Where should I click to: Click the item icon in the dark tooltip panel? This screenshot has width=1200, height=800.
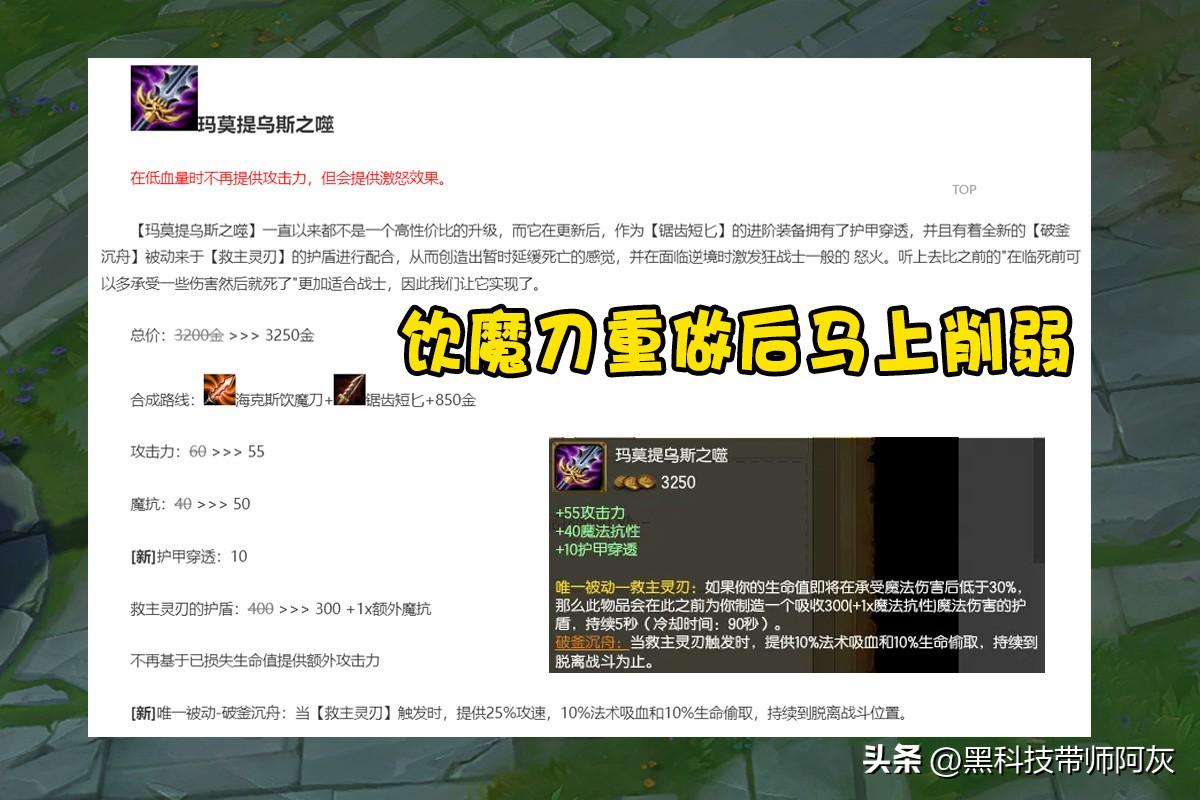(578, 470)
